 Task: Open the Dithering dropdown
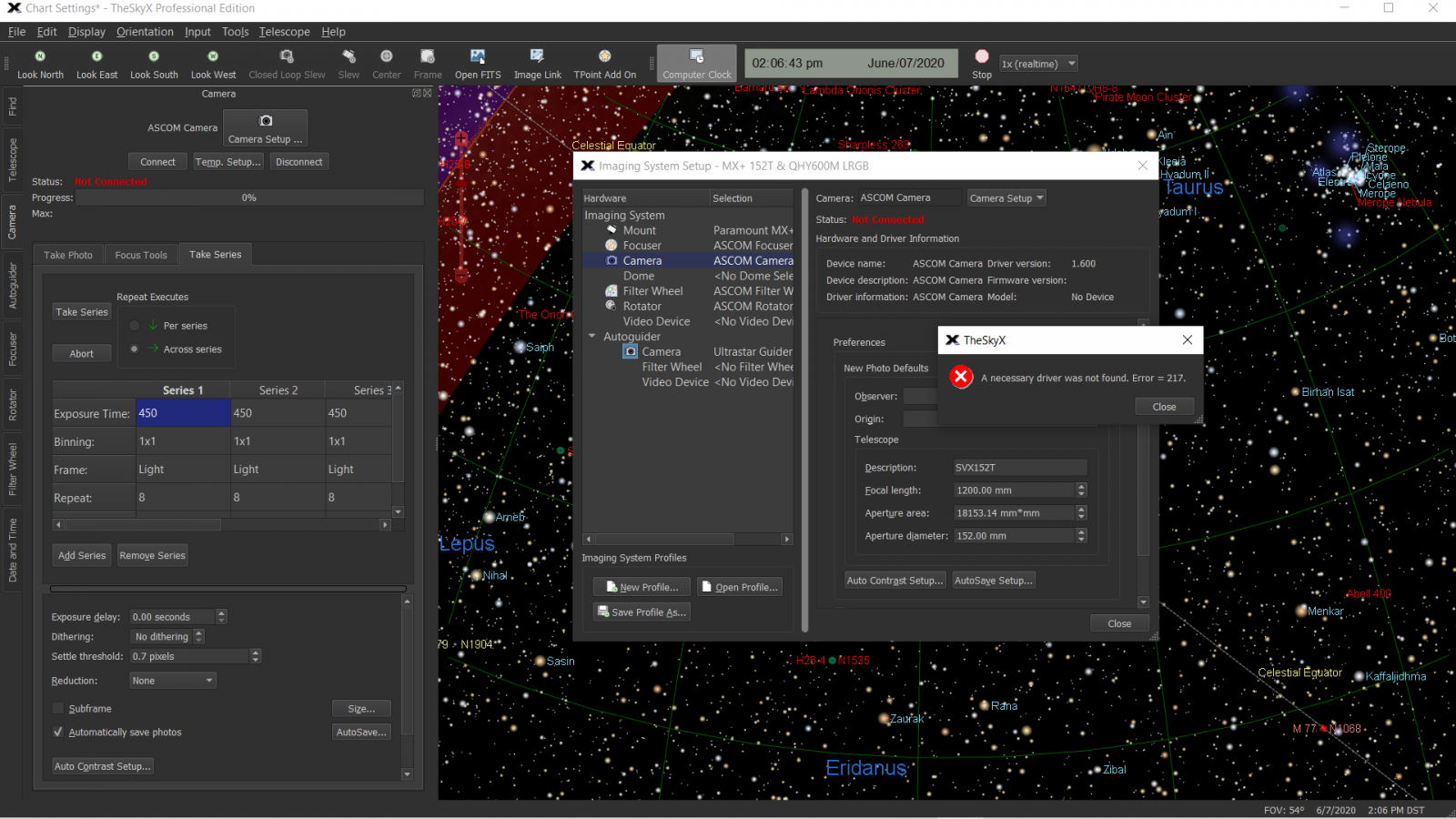tap(168, 637)
